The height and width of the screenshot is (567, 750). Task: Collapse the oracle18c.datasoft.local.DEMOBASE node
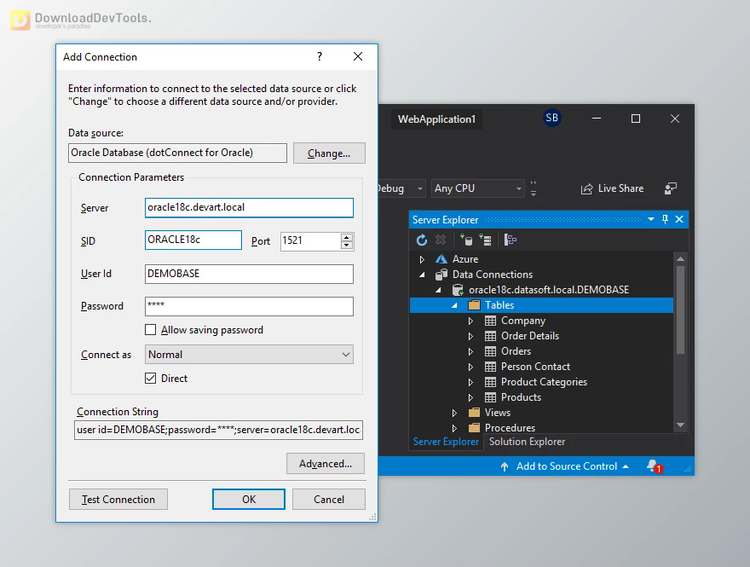click(438, 290)
